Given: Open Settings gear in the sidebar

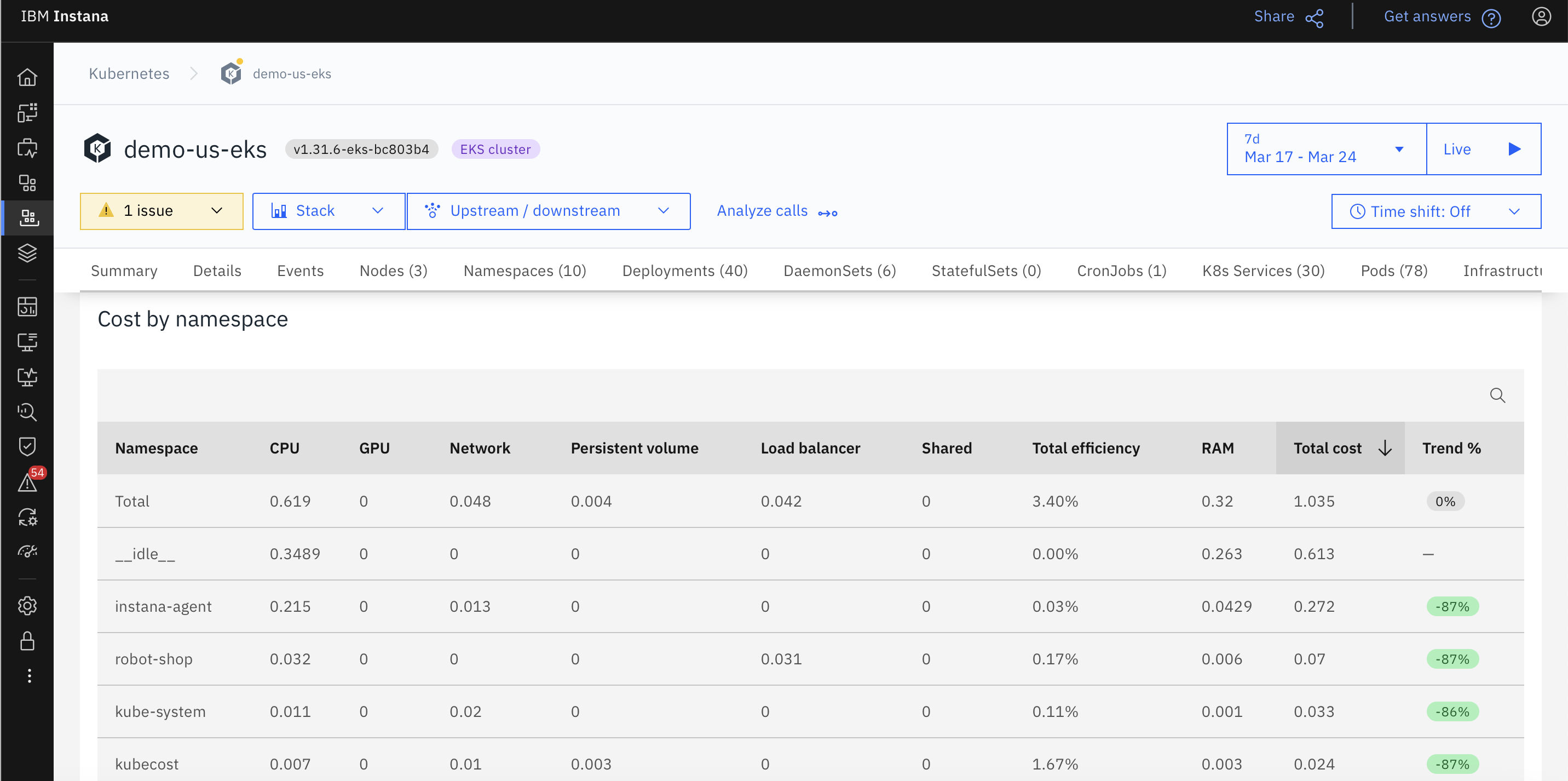Looking at the screenshot, I should click(28, 606).
